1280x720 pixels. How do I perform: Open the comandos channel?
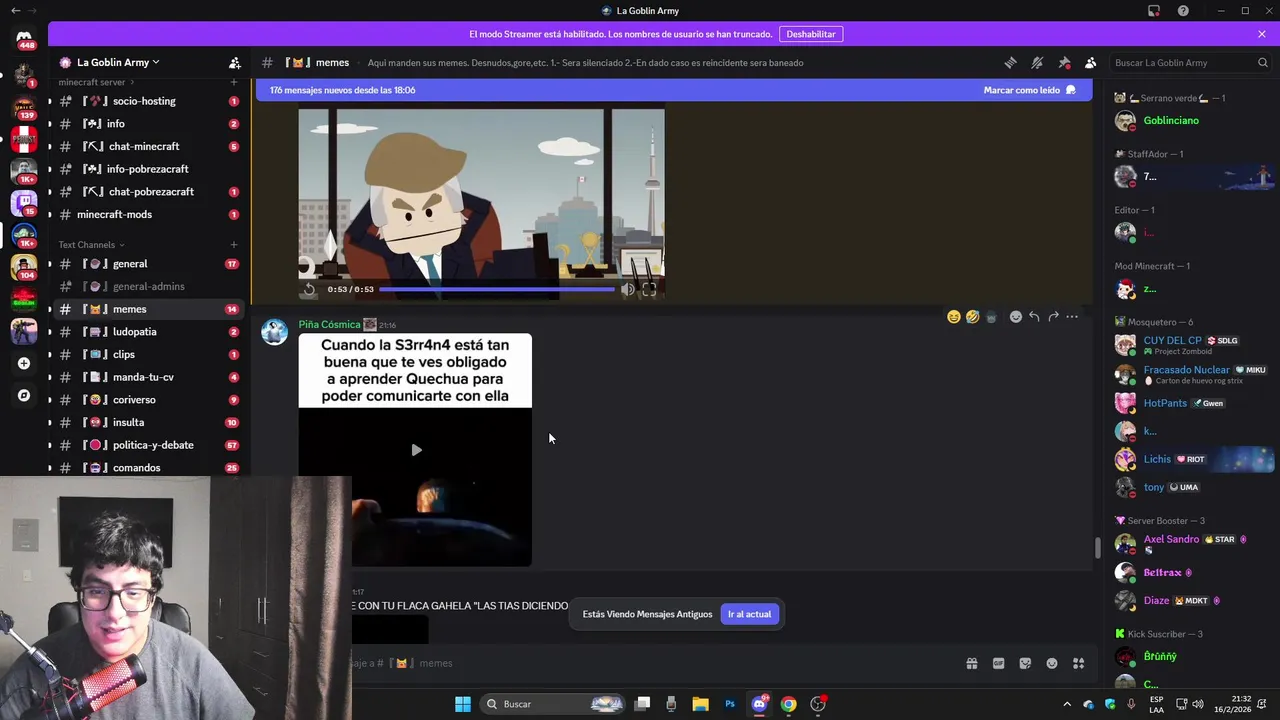point(148,468)
